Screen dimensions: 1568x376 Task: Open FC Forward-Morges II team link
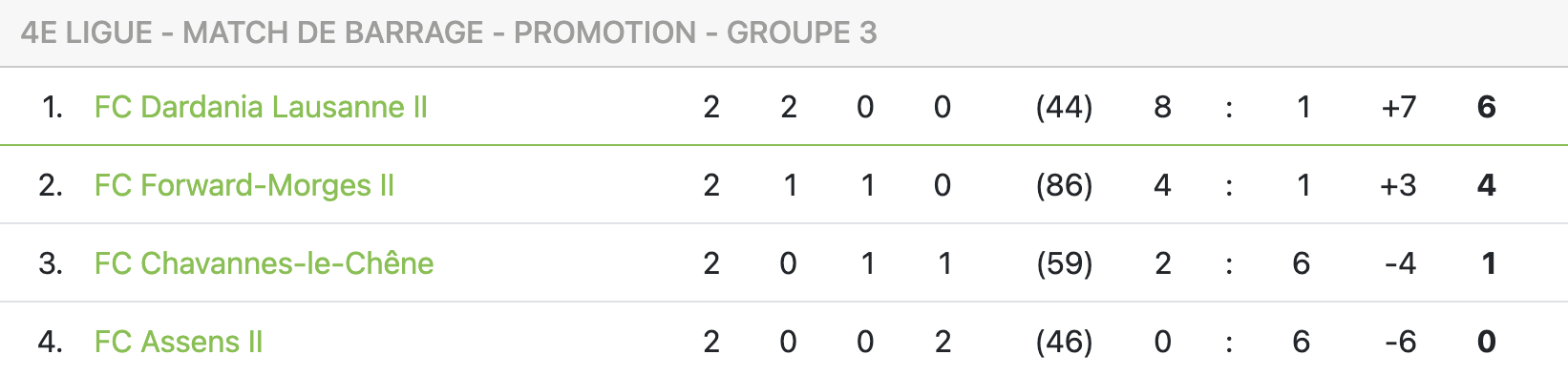pos(244,185)
